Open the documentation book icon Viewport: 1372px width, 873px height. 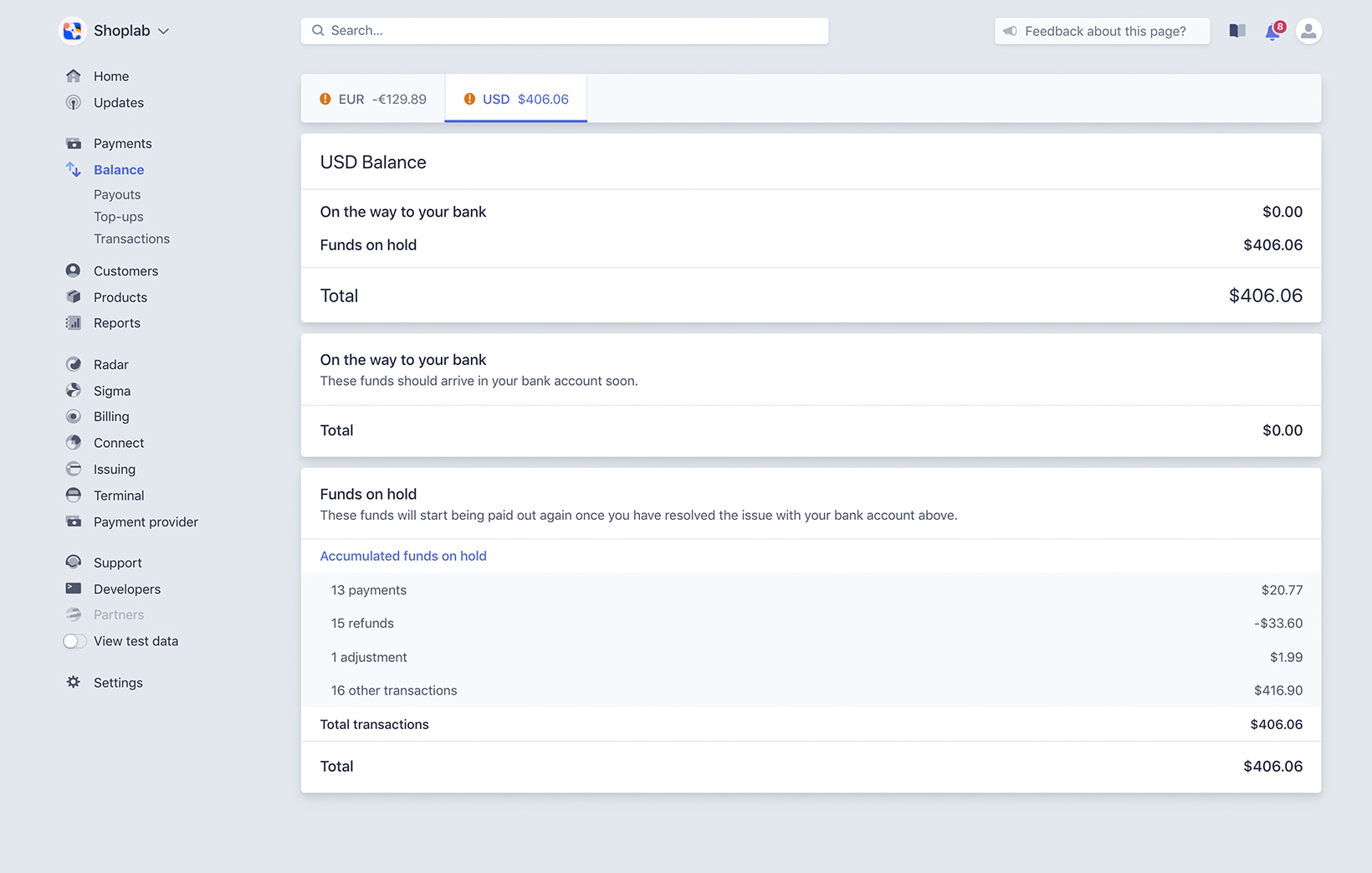point(1237,31)
